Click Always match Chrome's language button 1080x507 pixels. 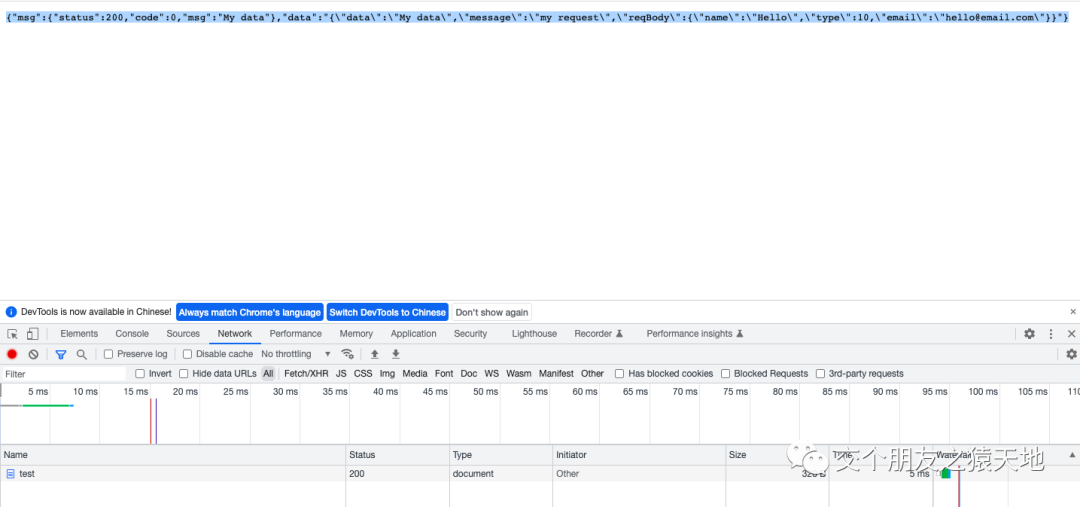[x=249, y=312]
